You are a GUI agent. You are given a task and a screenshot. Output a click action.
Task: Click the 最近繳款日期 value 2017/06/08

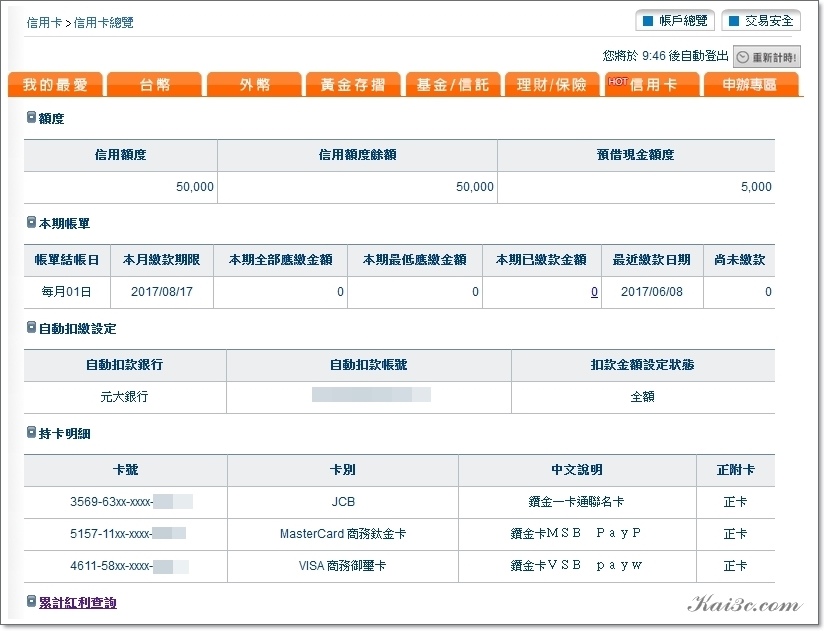click(652, 292)
